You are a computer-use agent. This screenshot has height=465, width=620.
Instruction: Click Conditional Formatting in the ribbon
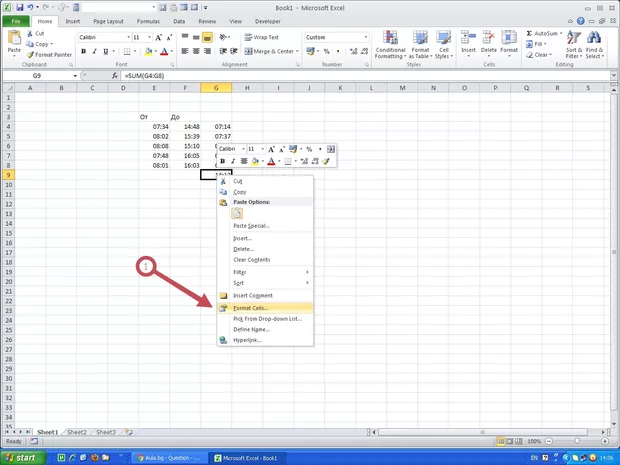coord(390,43)
